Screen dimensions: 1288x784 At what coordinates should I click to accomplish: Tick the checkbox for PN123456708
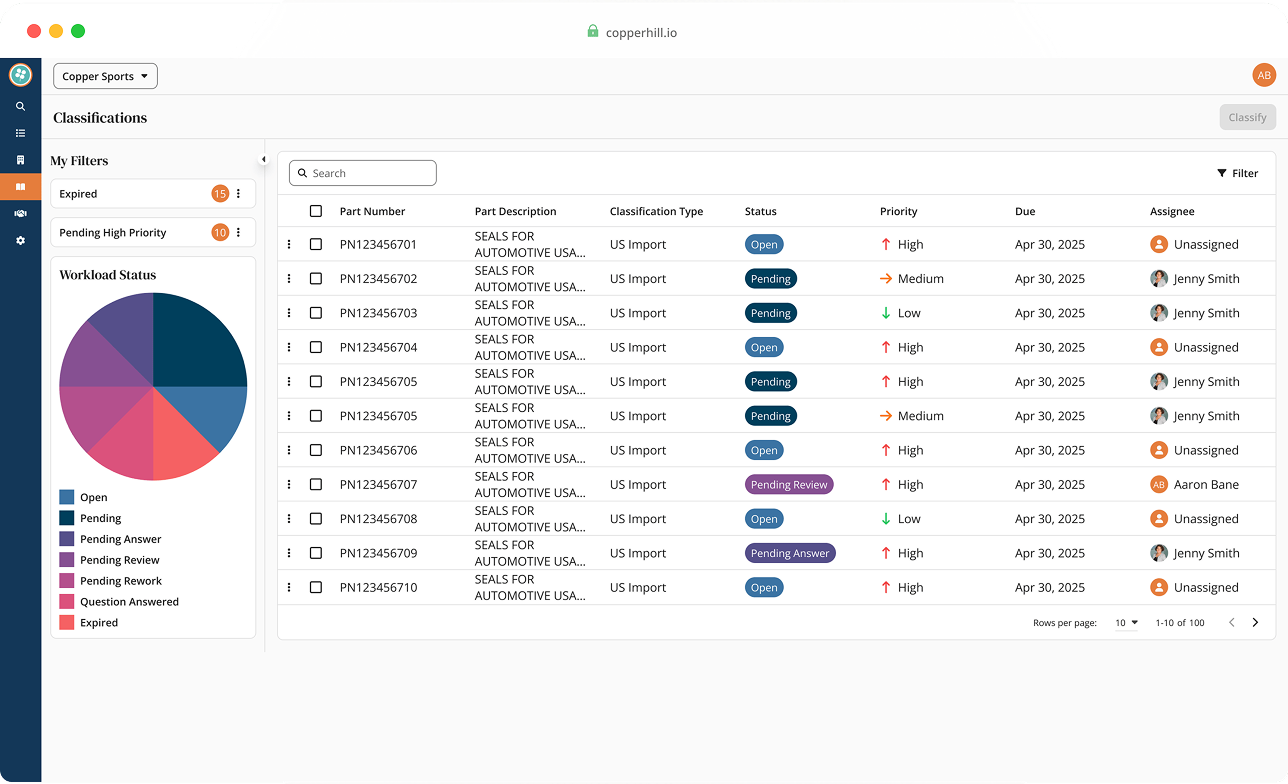coord(316,519)
